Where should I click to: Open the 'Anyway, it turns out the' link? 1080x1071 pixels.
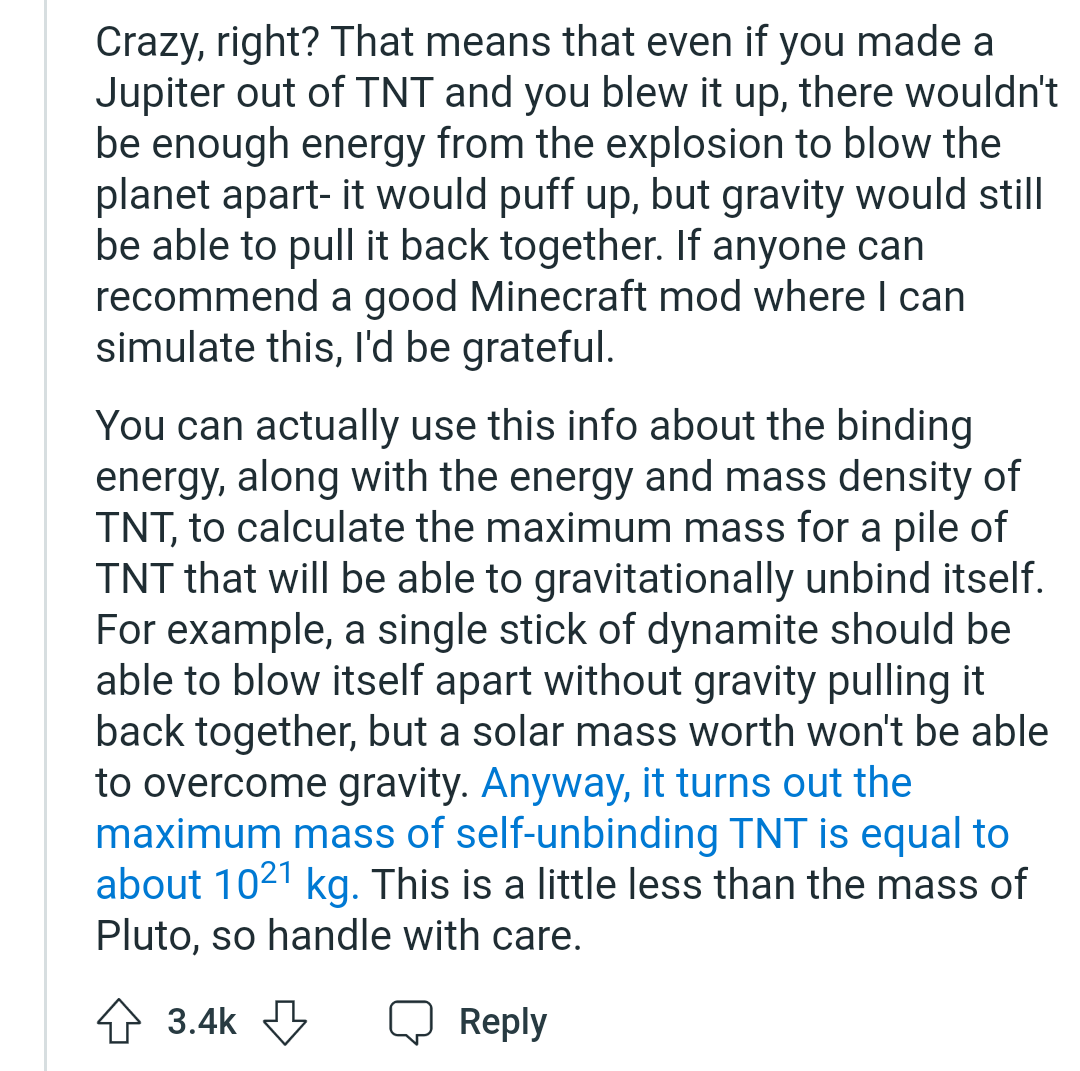pyautogui.click(x=696, y=783)
